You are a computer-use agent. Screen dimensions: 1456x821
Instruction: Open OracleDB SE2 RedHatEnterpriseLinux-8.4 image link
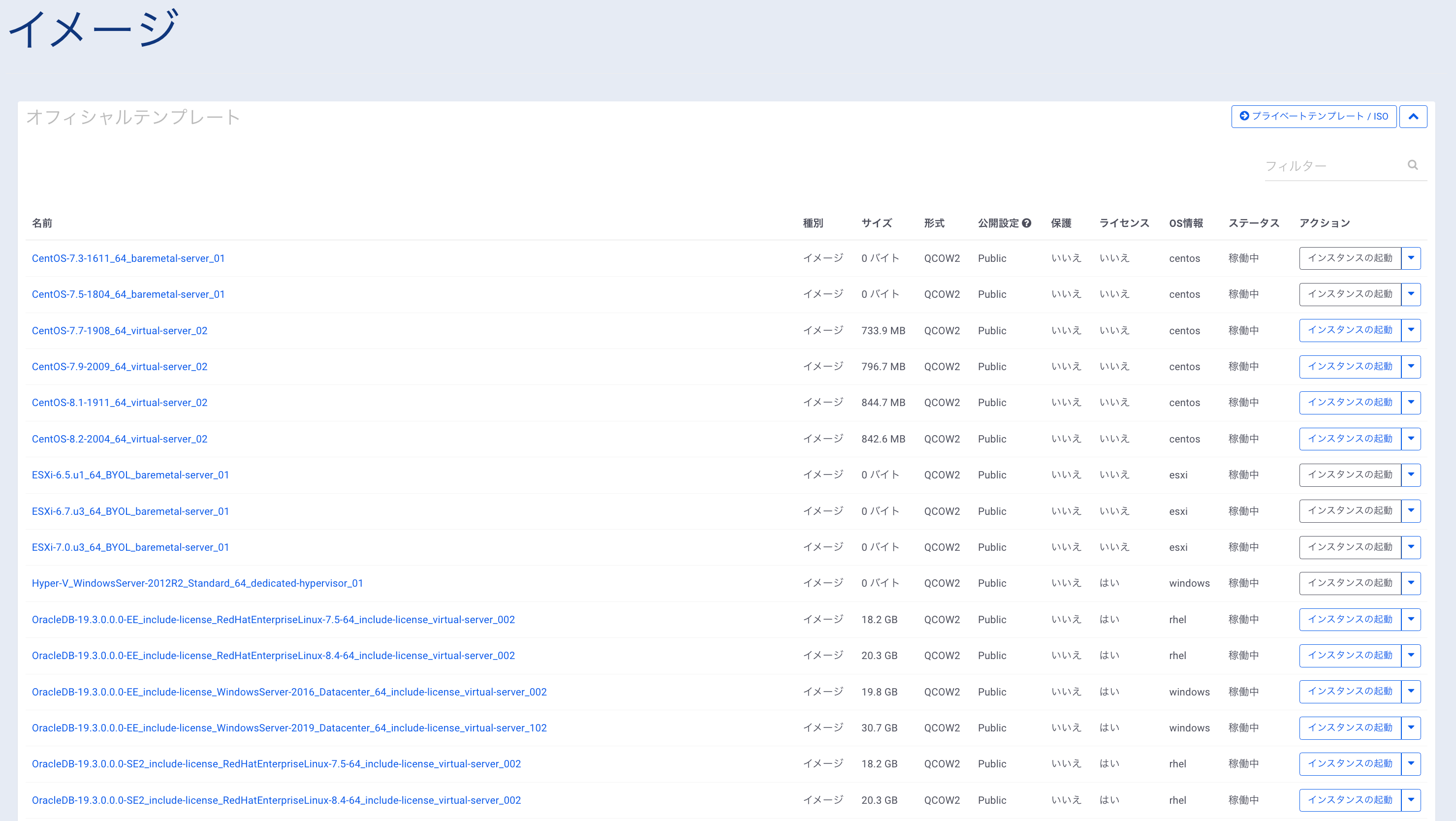click(276, 800)
